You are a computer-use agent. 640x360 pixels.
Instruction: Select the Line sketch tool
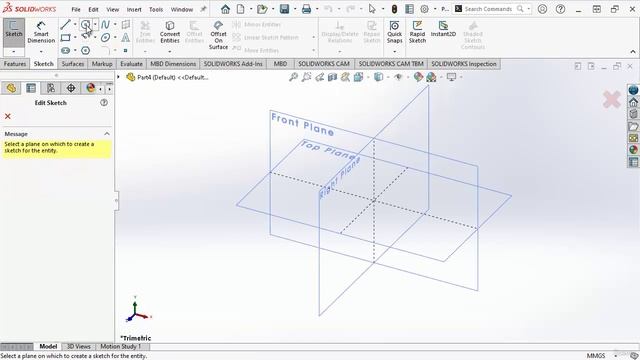tap(65, 24)
